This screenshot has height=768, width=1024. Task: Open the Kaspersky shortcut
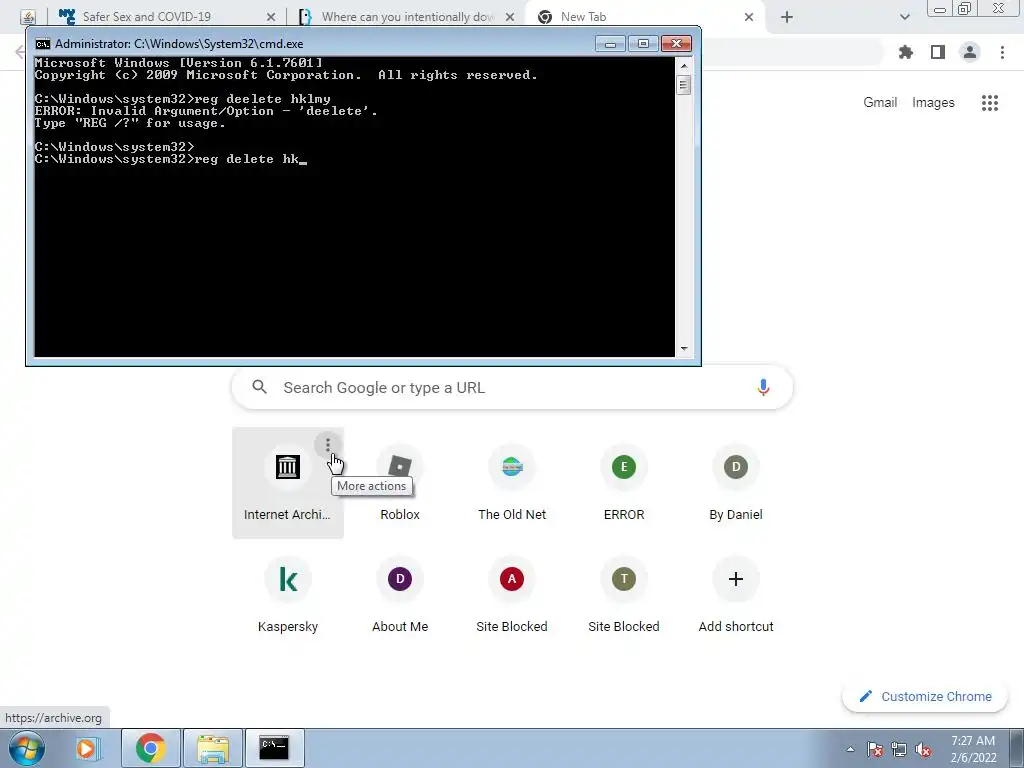click(287, 595)
